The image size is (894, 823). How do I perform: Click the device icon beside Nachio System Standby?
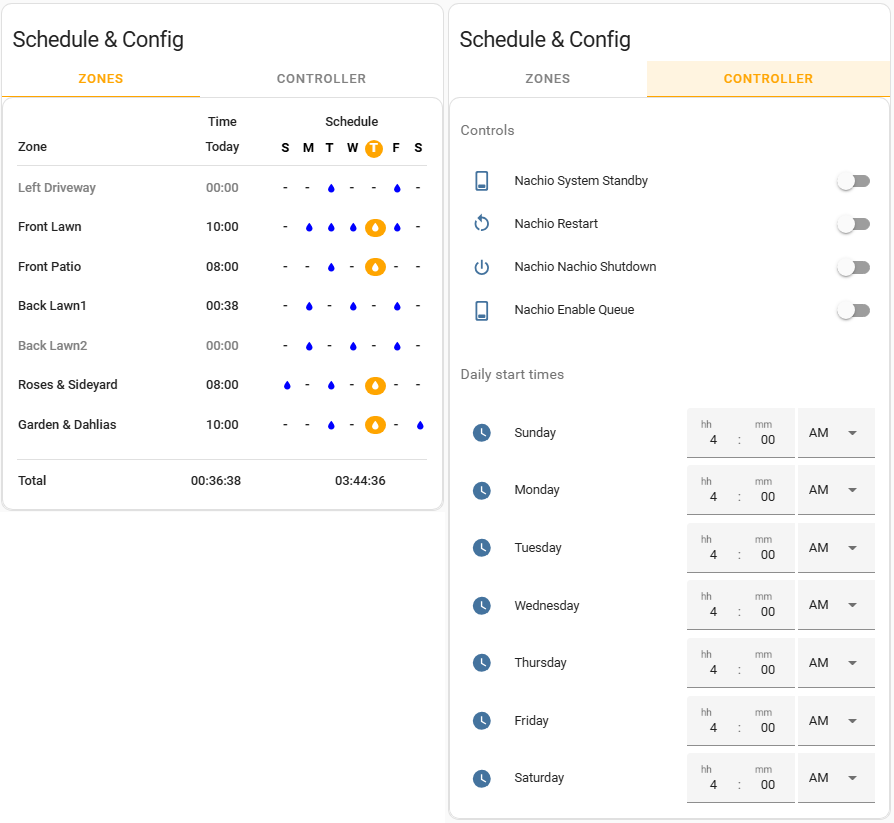point(481,181)
